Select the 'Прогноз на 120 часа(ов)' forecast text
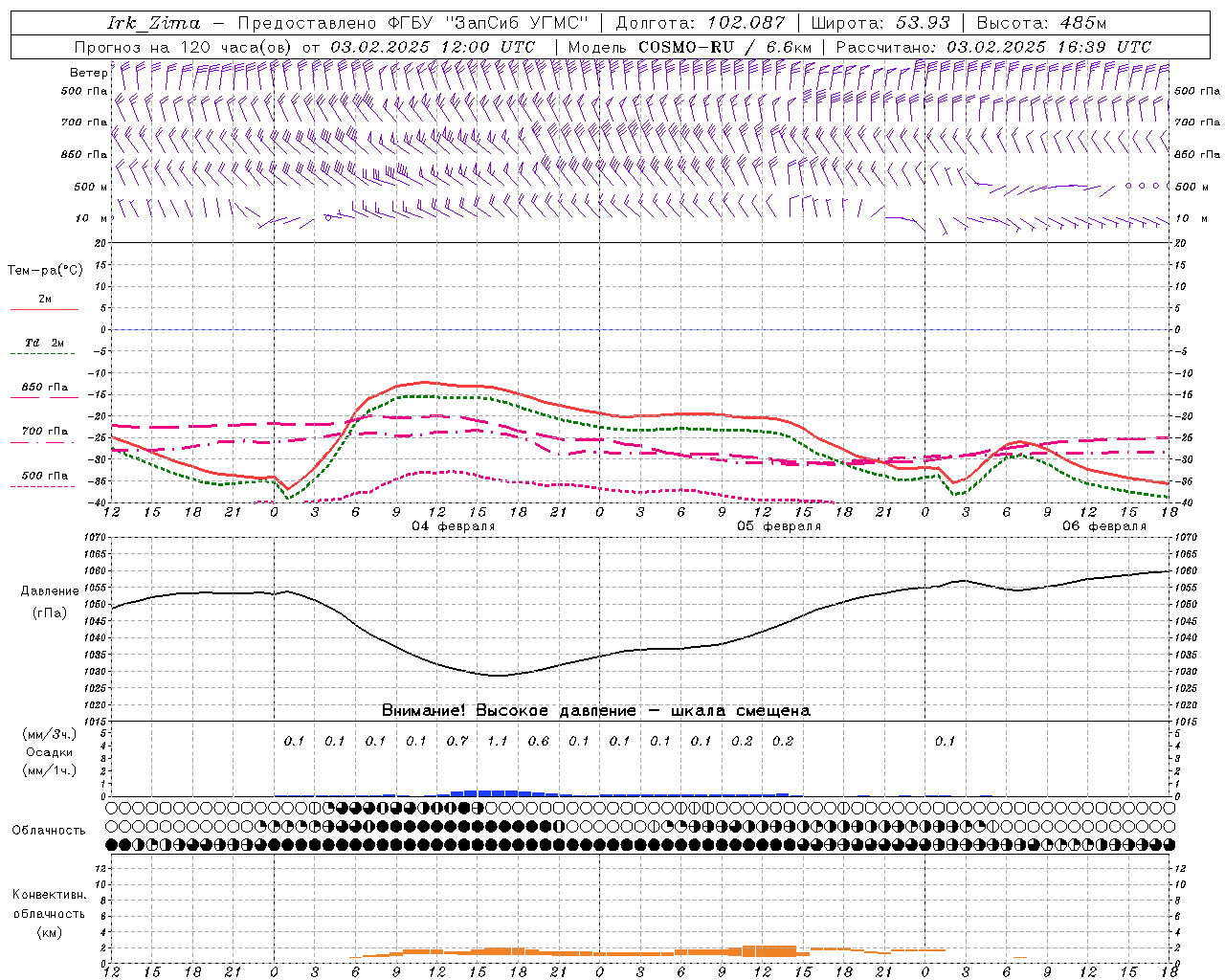The image size is (1225, 980). point(185,47)
